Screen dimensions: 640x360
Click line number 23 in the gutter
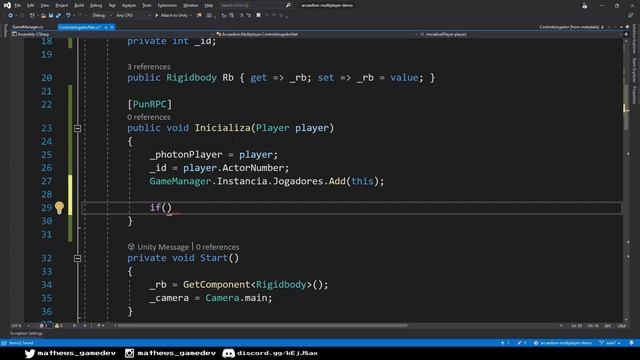click(47, 128)
